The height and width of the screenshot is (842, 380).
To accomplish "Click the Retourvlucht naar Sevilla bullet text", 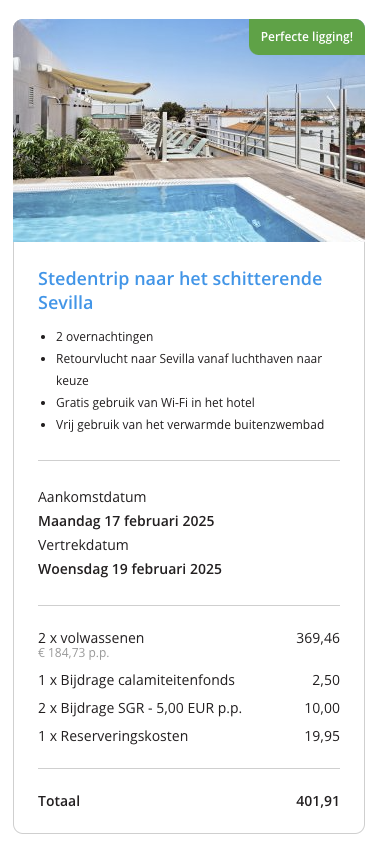I will 189,369.
